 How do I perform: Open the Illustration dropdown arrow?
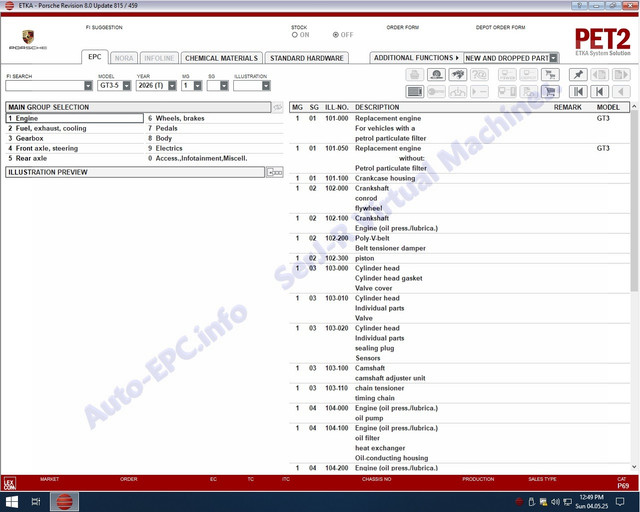(266, 86)
